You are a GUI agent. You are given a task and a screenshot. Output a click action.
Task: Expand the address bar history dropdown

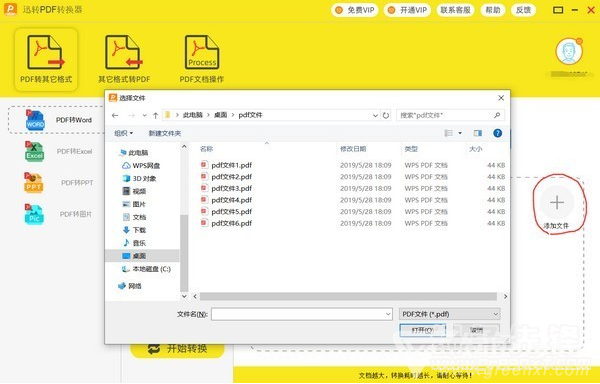[x=375, y=115]
